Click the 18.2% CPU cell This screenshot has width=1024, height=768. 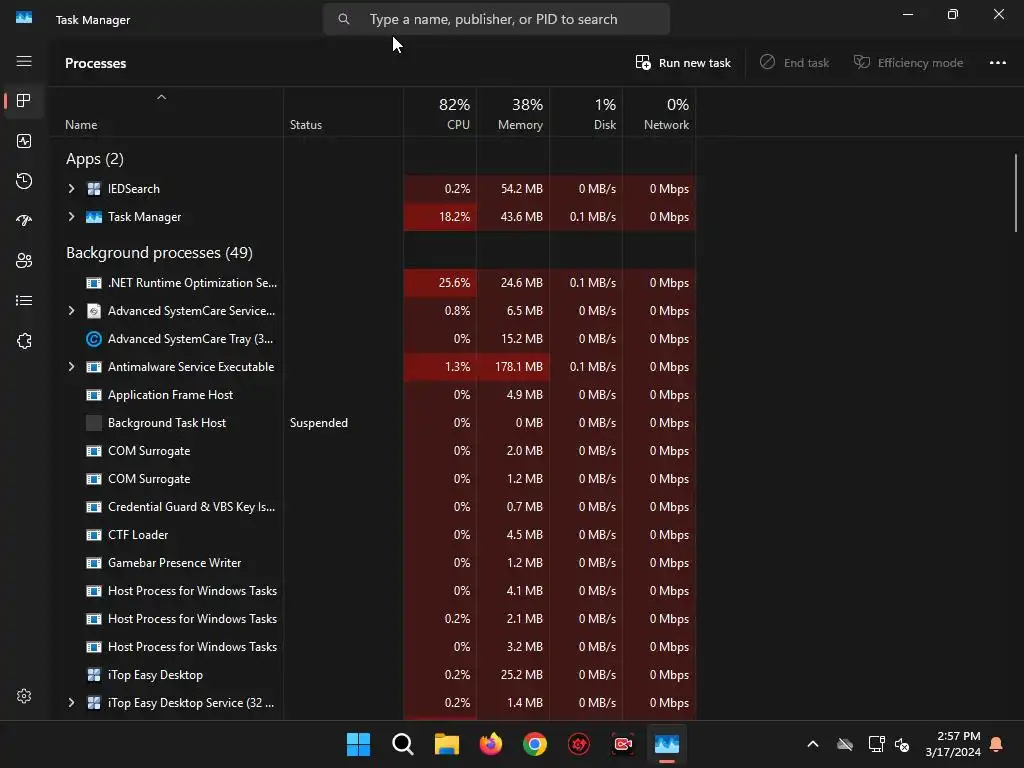tap(440, 217)
